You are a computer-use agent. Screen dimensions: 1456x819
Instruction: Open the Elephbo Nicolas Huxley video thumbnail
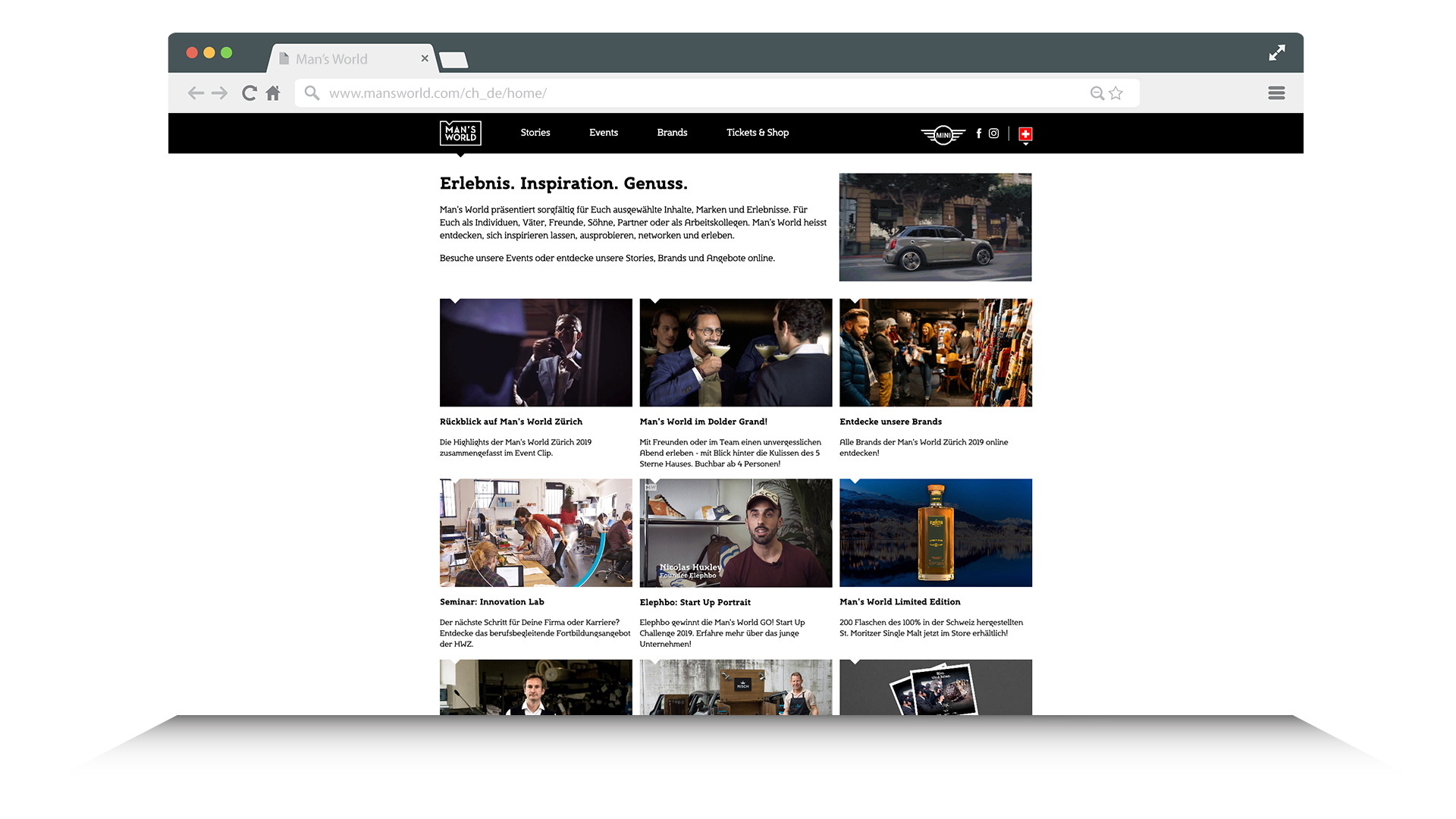(x=736, y=533)
